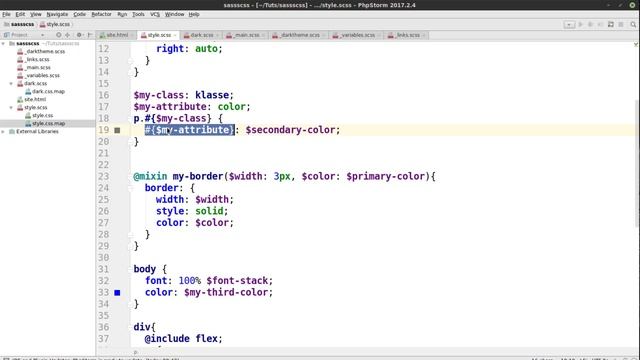Click the inspection indicator at editor top right
This screenshot has height=360, width=640.
click(636, 44)
